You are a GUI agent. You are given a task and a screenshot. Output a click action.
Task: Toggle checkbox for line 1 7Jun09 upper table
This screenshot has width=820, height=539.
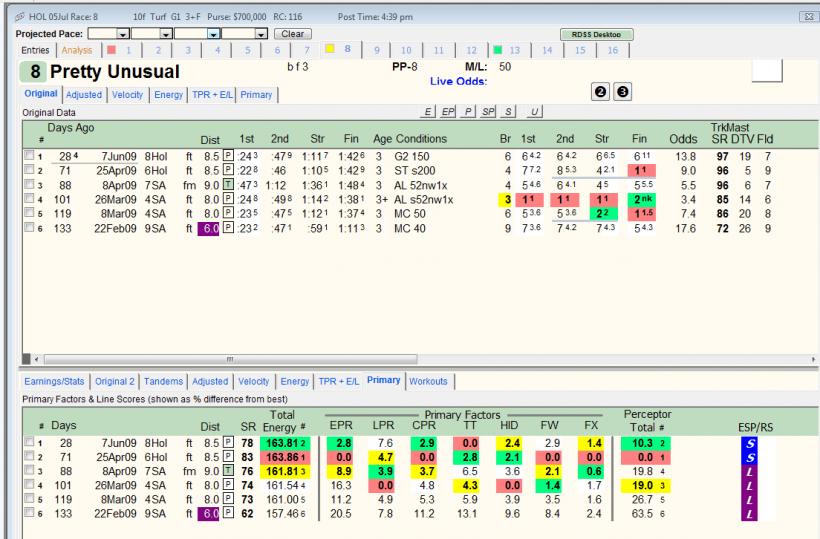click(x=29, y=155)
